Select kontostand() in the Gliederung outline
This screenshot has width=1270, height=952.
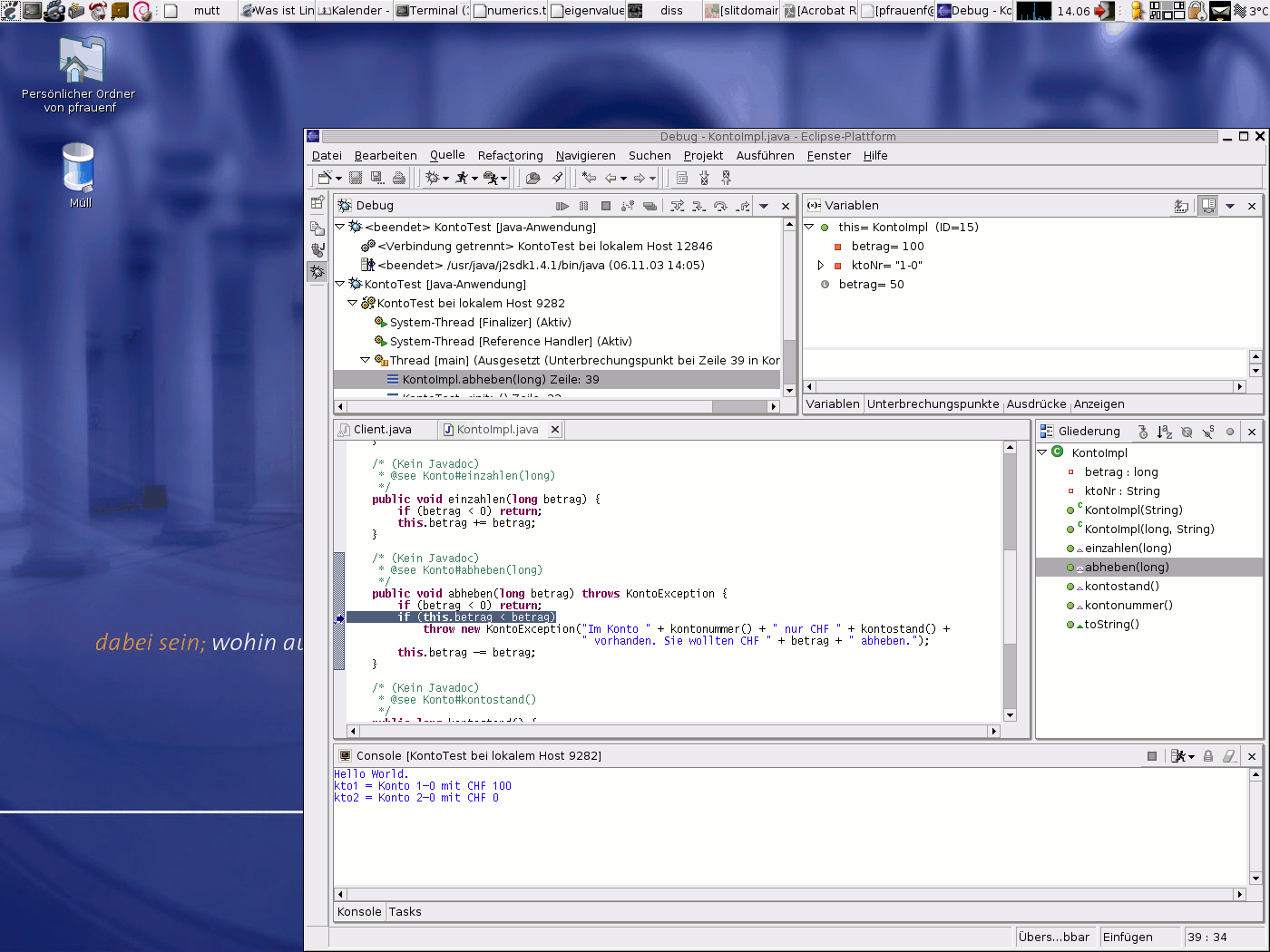pos(1121,587)
